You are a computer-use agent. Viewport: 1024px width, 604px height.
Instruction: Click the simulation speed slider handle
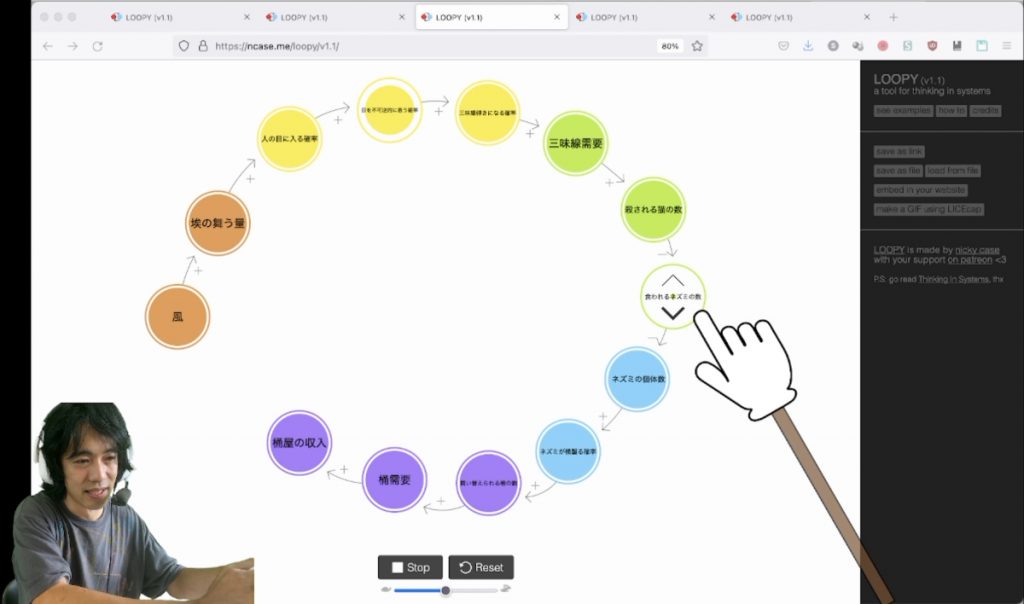(445, 590)
